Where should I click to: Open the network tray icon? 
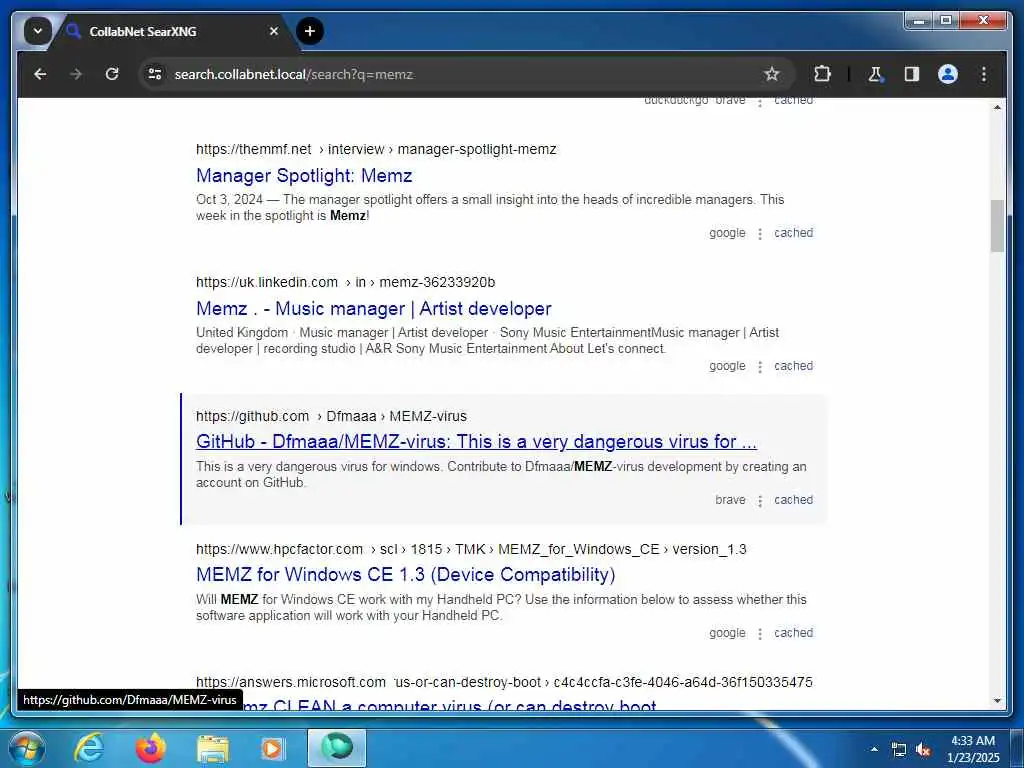point(899,750)
